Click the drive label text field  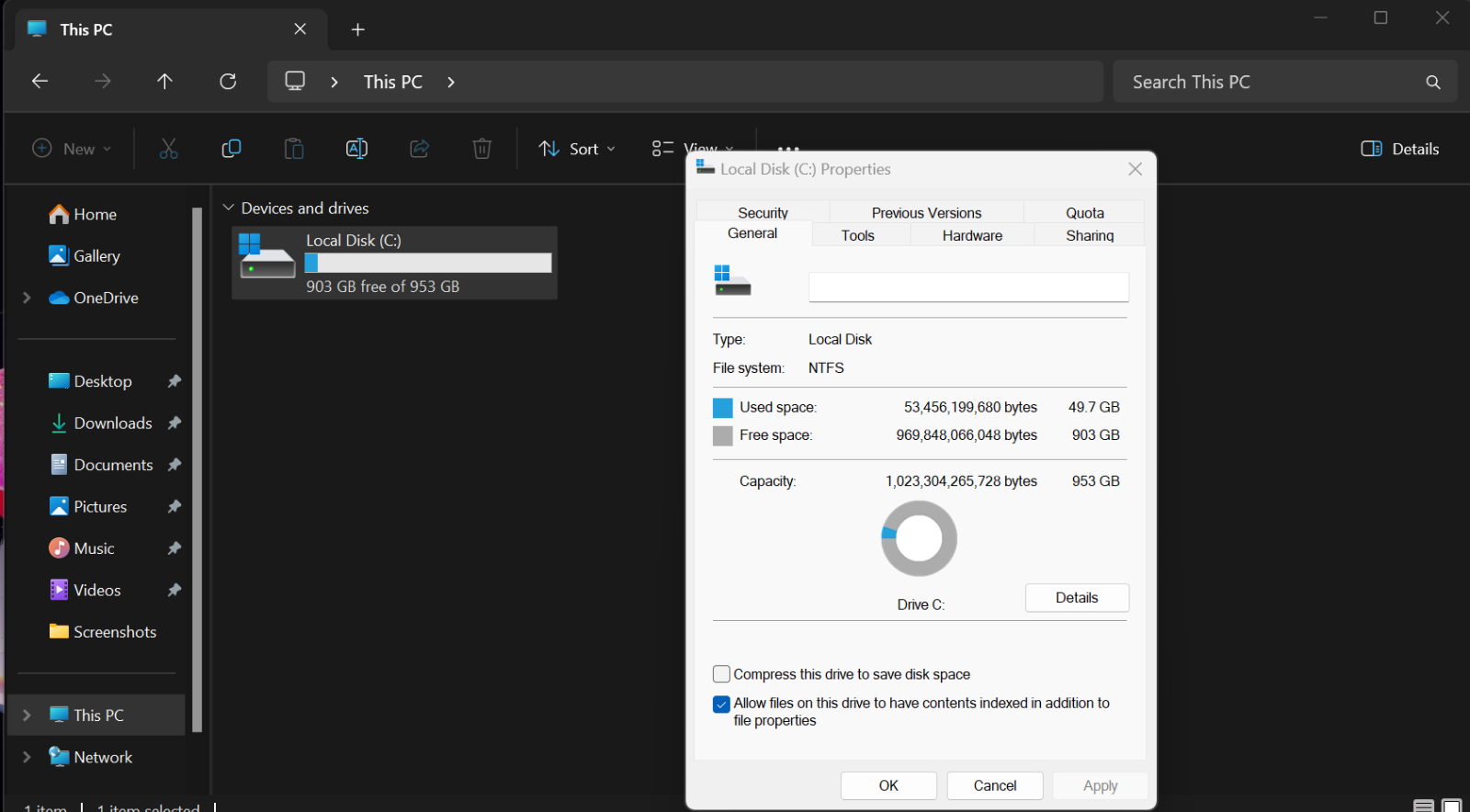pyautogui.click(x=968, y=287)
